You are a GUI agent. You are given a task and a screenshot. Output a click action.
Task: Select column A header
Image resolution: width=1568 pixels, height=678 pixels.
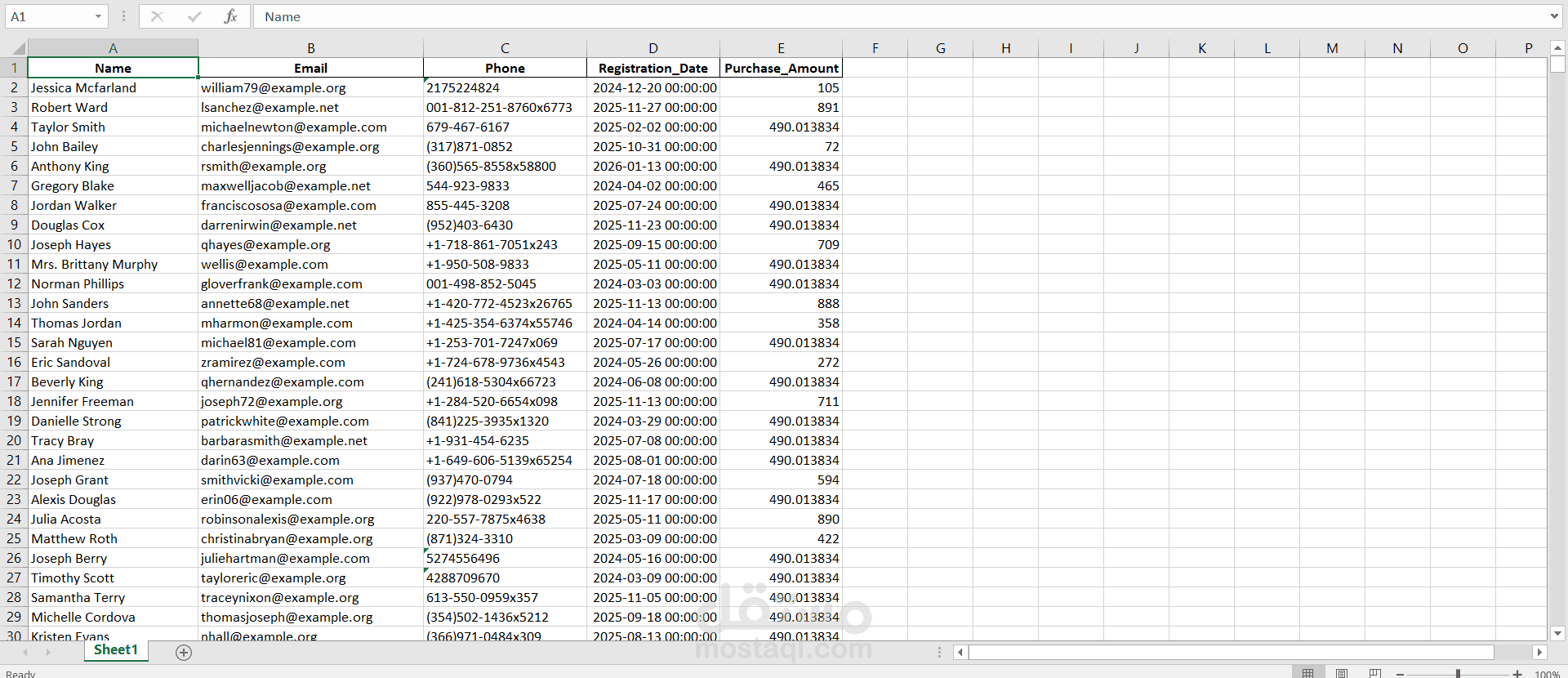click(x=113, y=48)
